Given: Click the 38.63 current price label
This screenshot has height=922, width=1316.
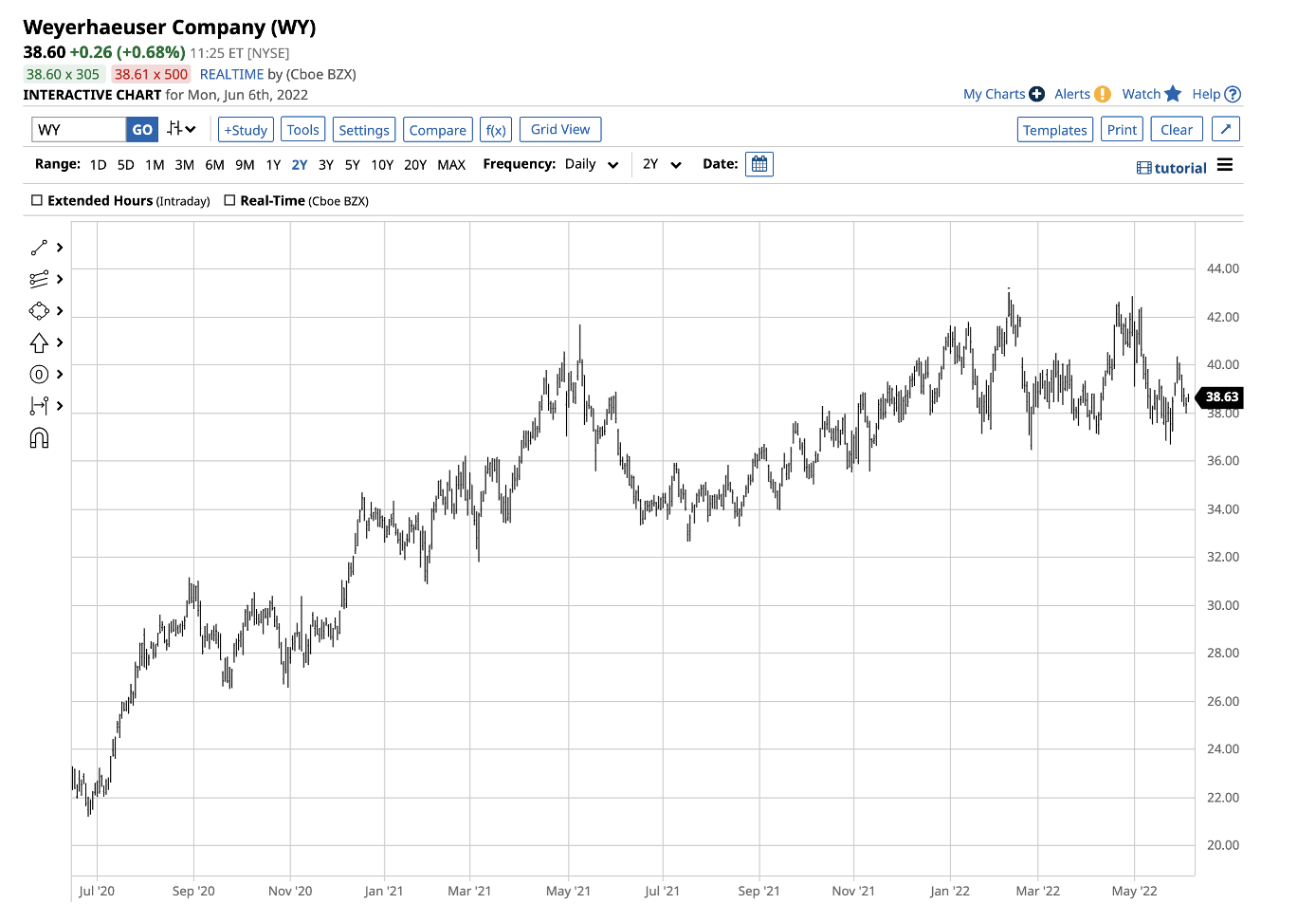Looking at the screenshot, I should [x=1219, y=396].
